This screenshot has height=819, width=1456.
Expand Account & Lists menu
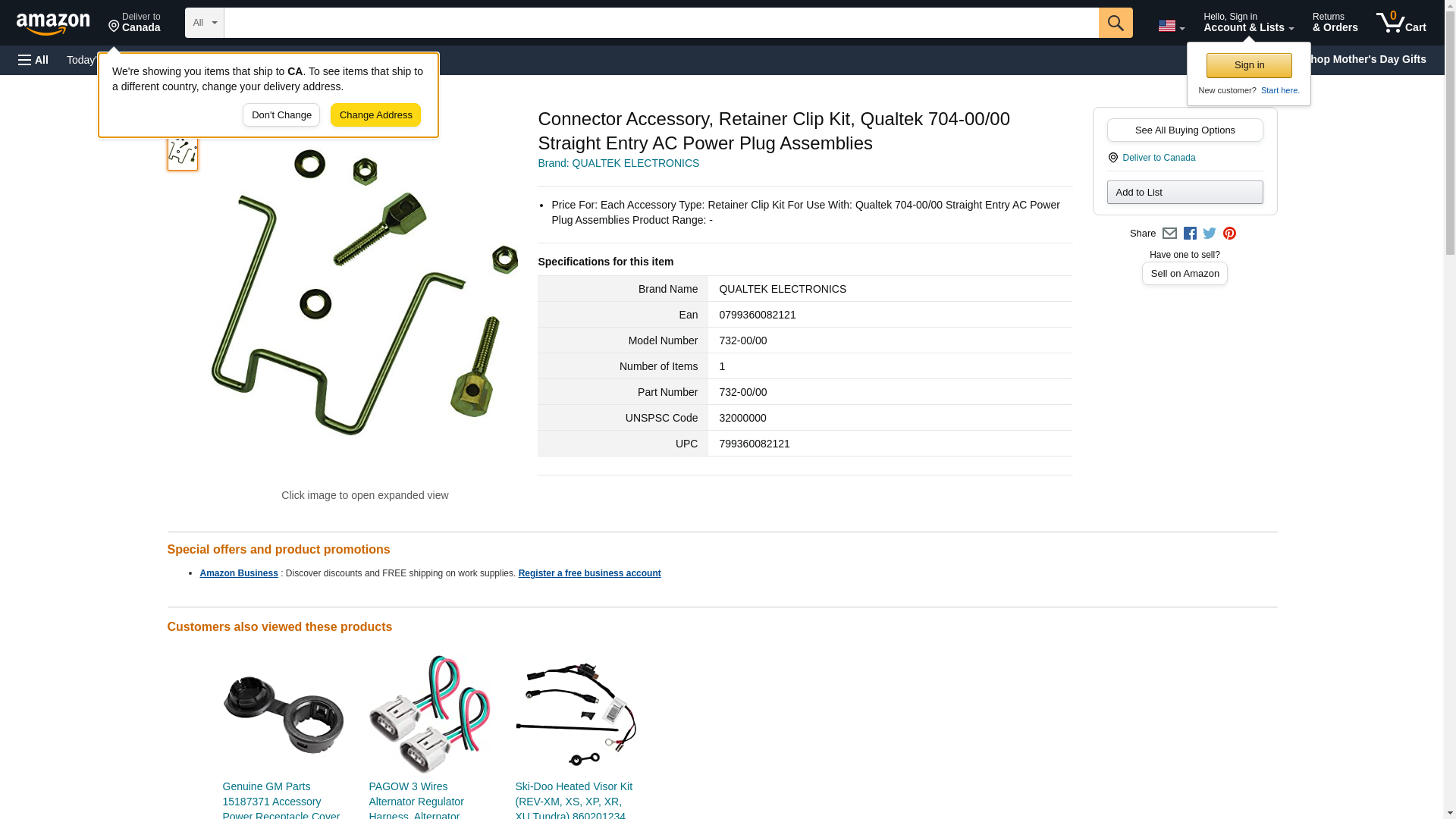pyautogui.click(x=1248, y=23)
